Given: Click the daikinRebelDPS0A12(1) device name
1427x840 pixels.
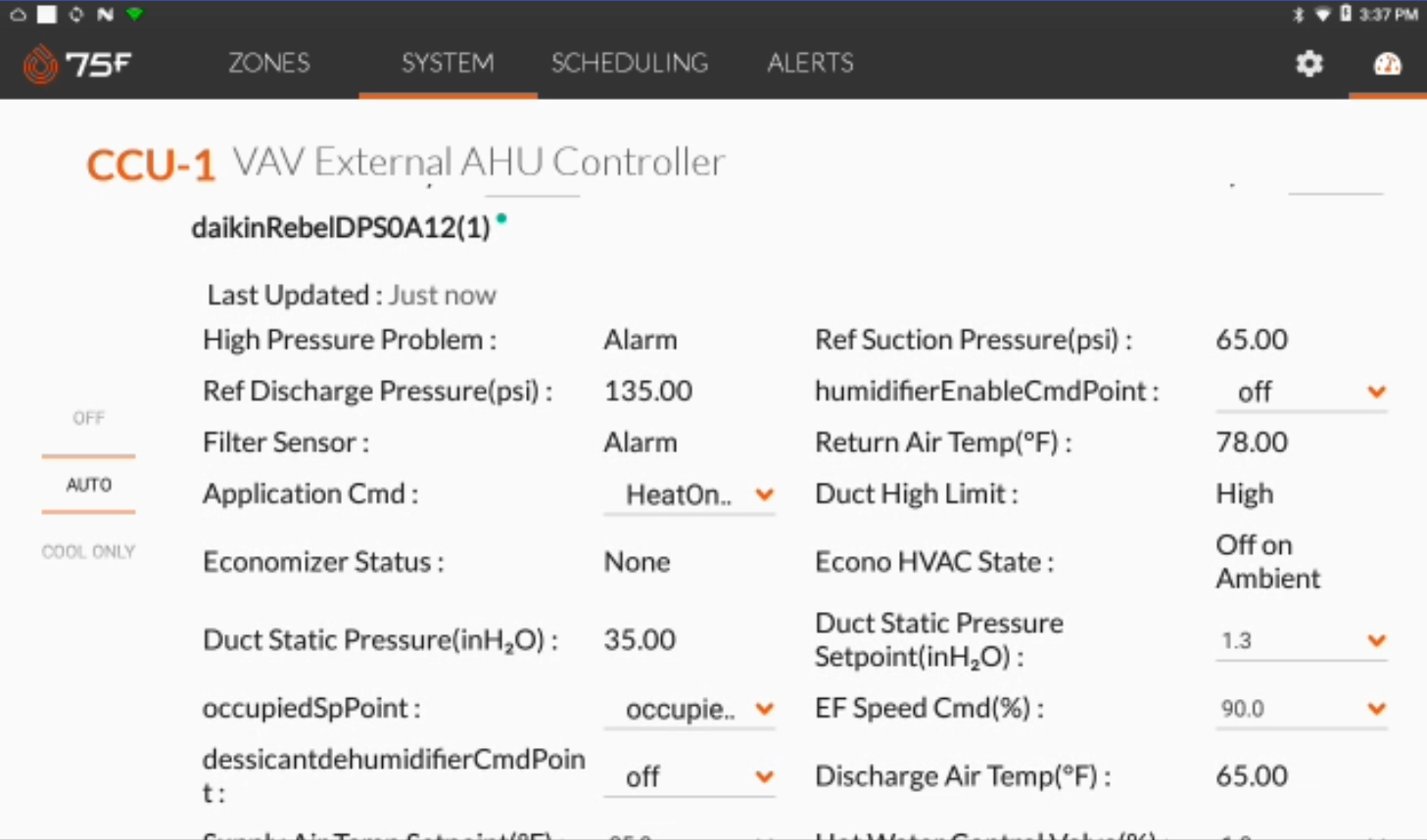Looking at the screenshot, I should click(340, 227).
